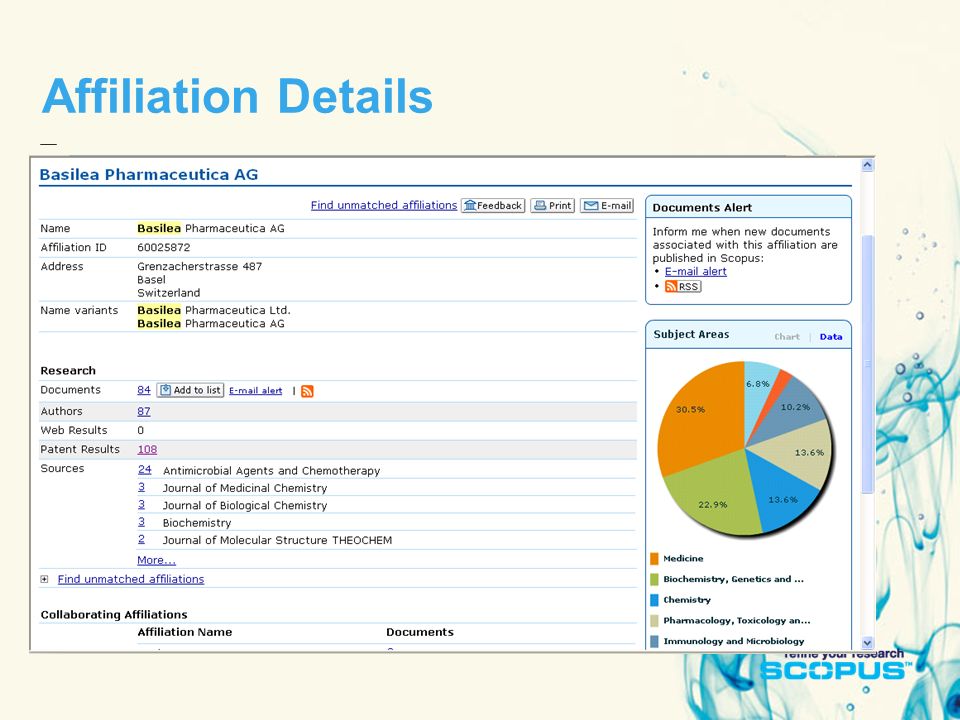
Task: Open count for Journal of Molecular Structure THEOCHEM
Action: point(141,539)
